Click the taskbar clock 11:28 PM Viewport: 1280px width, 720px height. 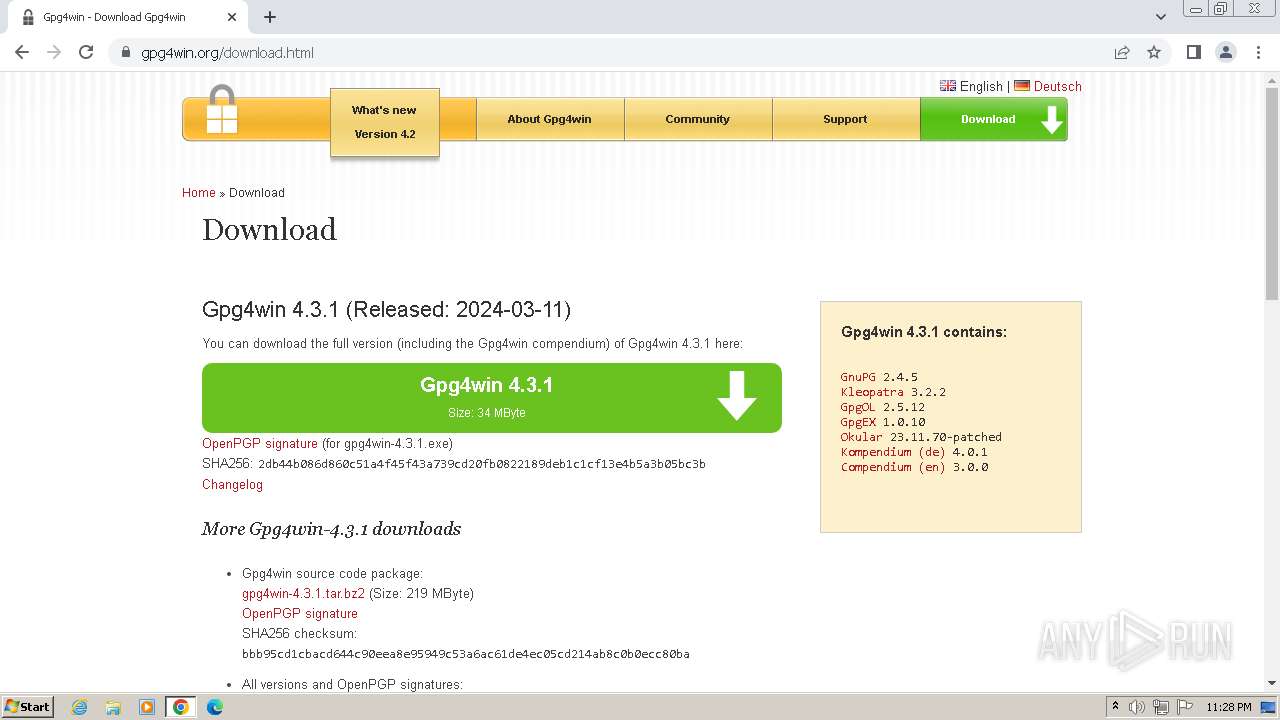(x=1229, y=707)
